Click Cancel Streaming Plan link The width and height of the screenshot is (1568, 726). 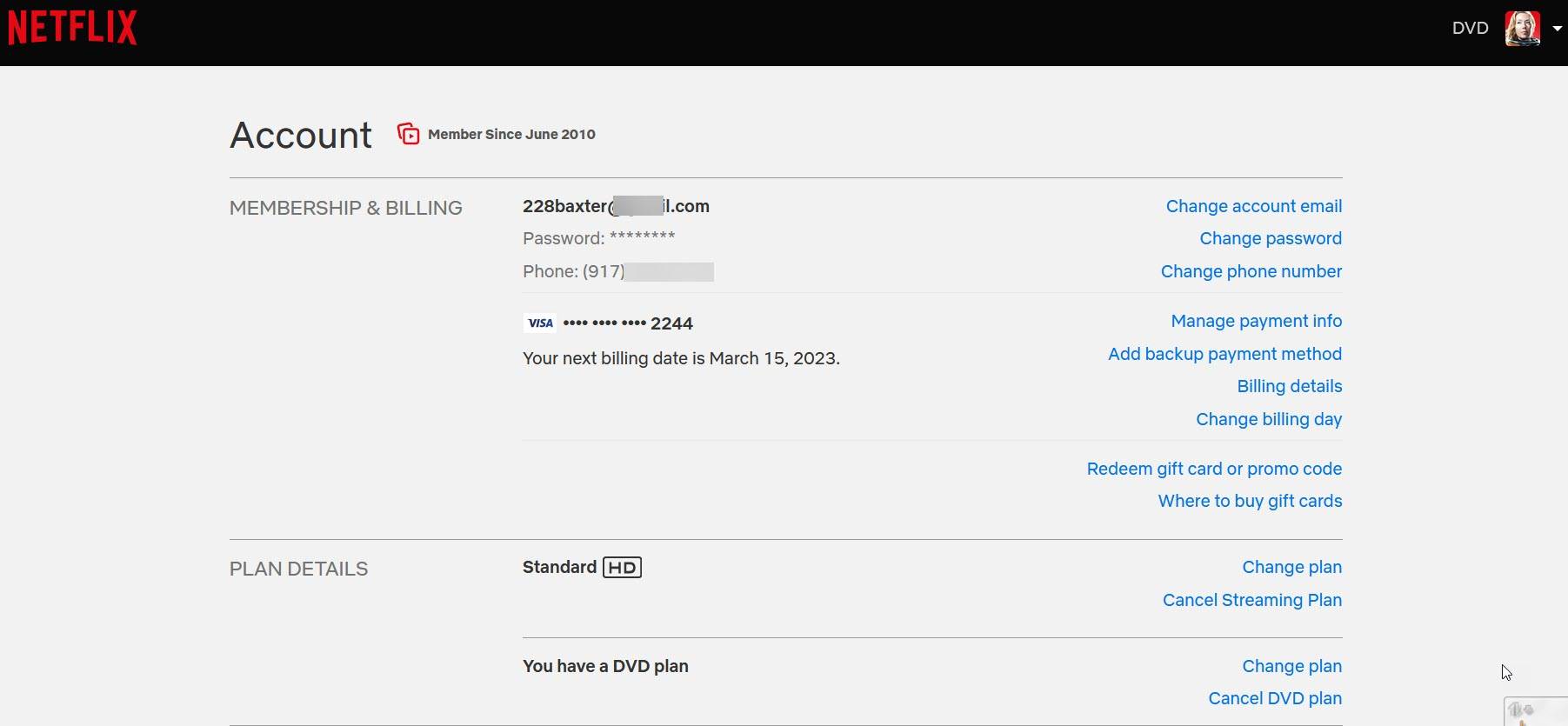click(1251, 600)
